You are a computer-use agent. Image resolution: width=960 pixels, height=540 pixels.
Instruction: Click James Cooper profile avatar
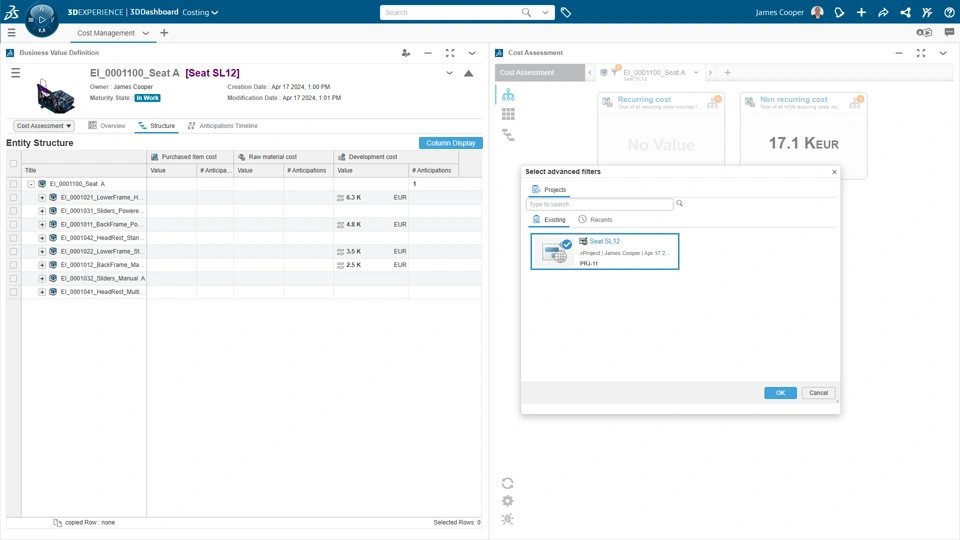point(817,12)
